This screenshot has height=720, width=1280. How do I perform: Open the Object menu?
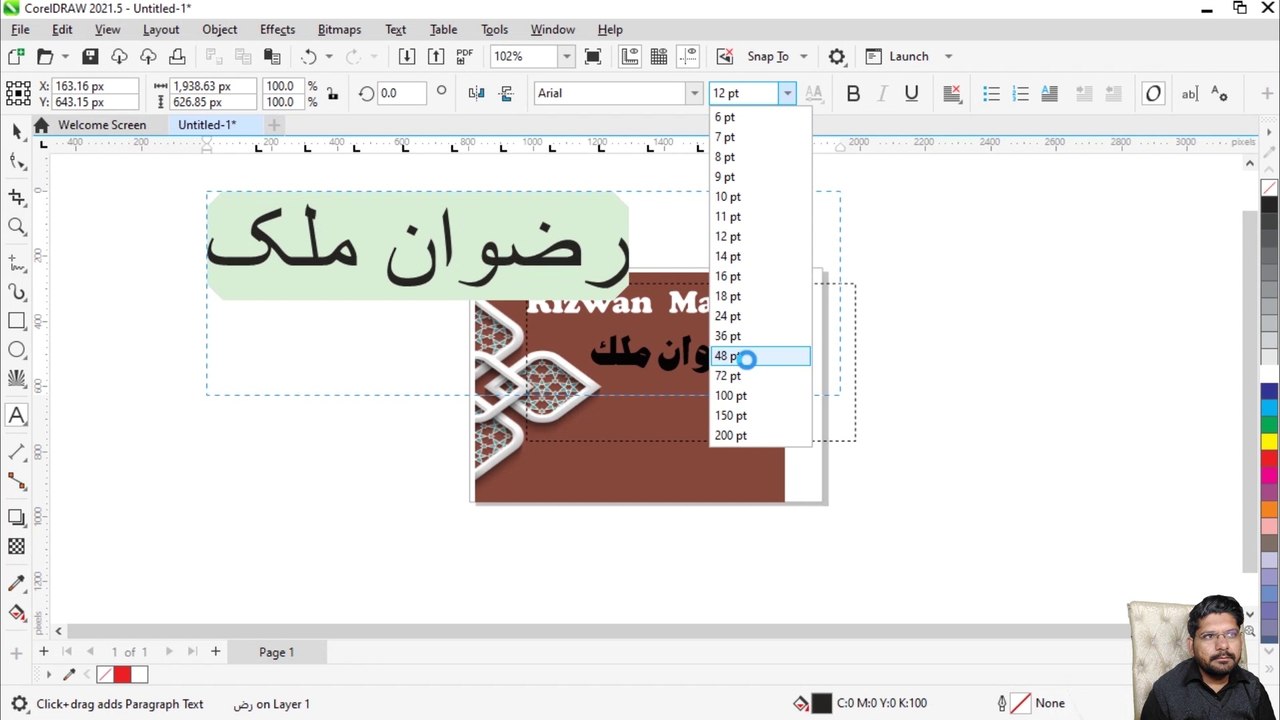point(219,29)
